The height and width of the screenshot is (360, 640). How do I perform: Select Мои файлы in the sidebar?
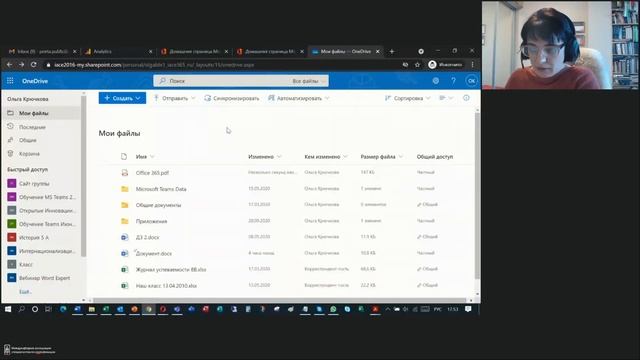click(41, 113)
